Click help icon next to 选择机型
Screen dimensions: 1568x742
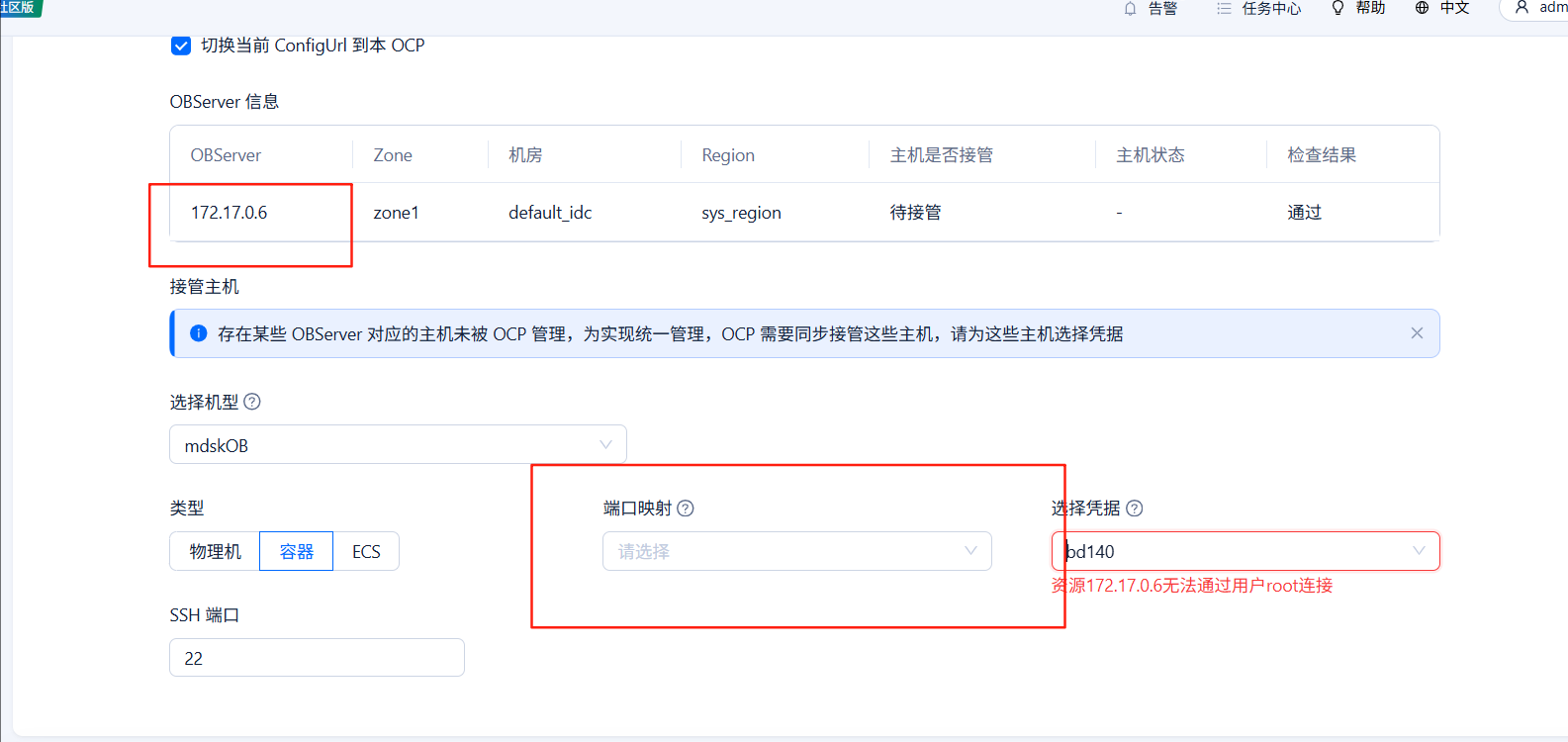(x=252, y=402)
